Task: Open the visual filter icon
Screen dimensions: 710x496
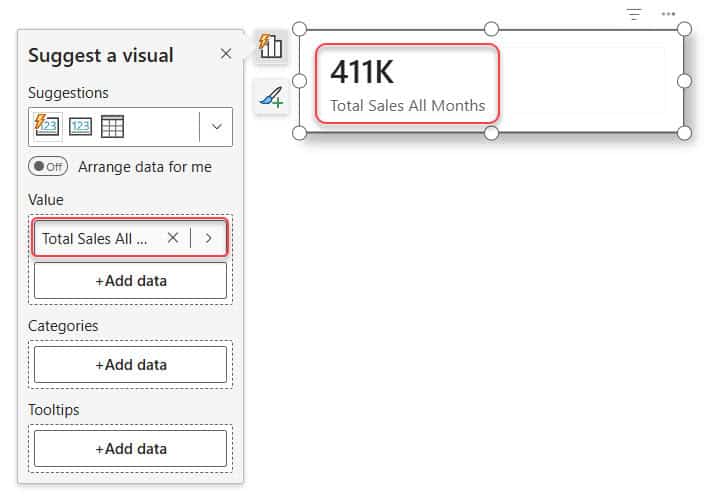Action: (634, 14)
